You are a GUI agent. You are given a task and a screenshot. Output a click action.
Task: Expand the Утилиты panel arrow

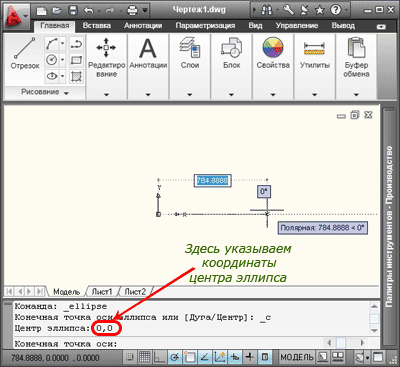315,95
